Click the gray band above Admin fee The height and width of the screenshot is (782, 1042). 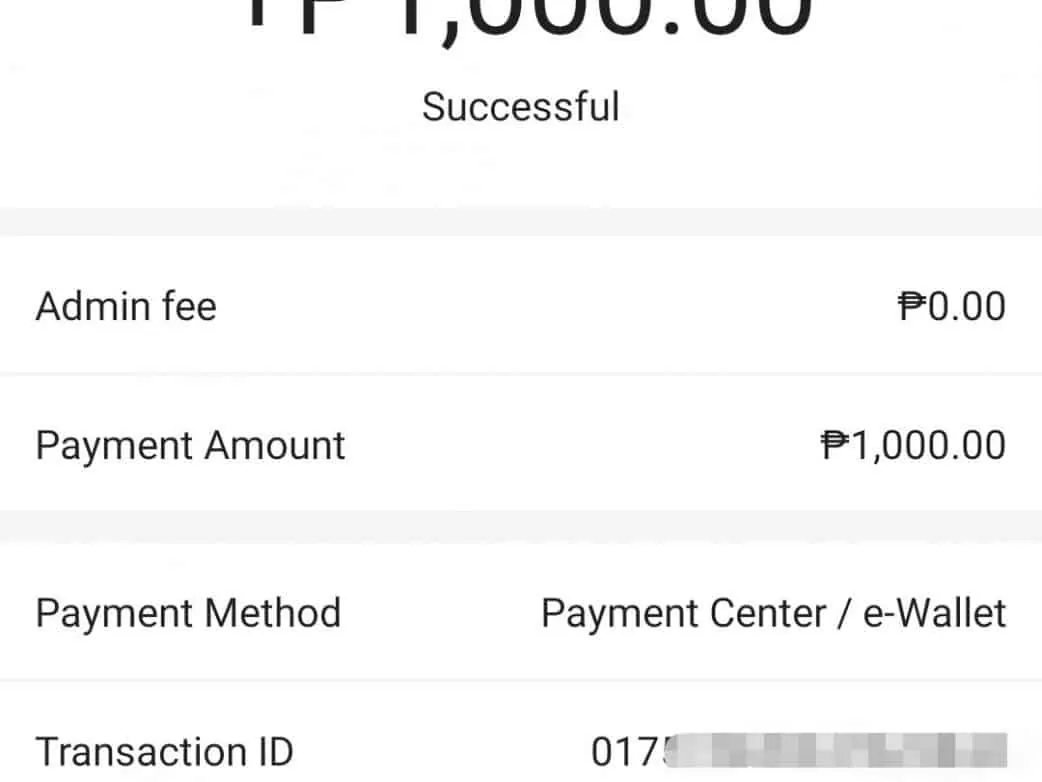pyautogui.click(x=520, y=222)
